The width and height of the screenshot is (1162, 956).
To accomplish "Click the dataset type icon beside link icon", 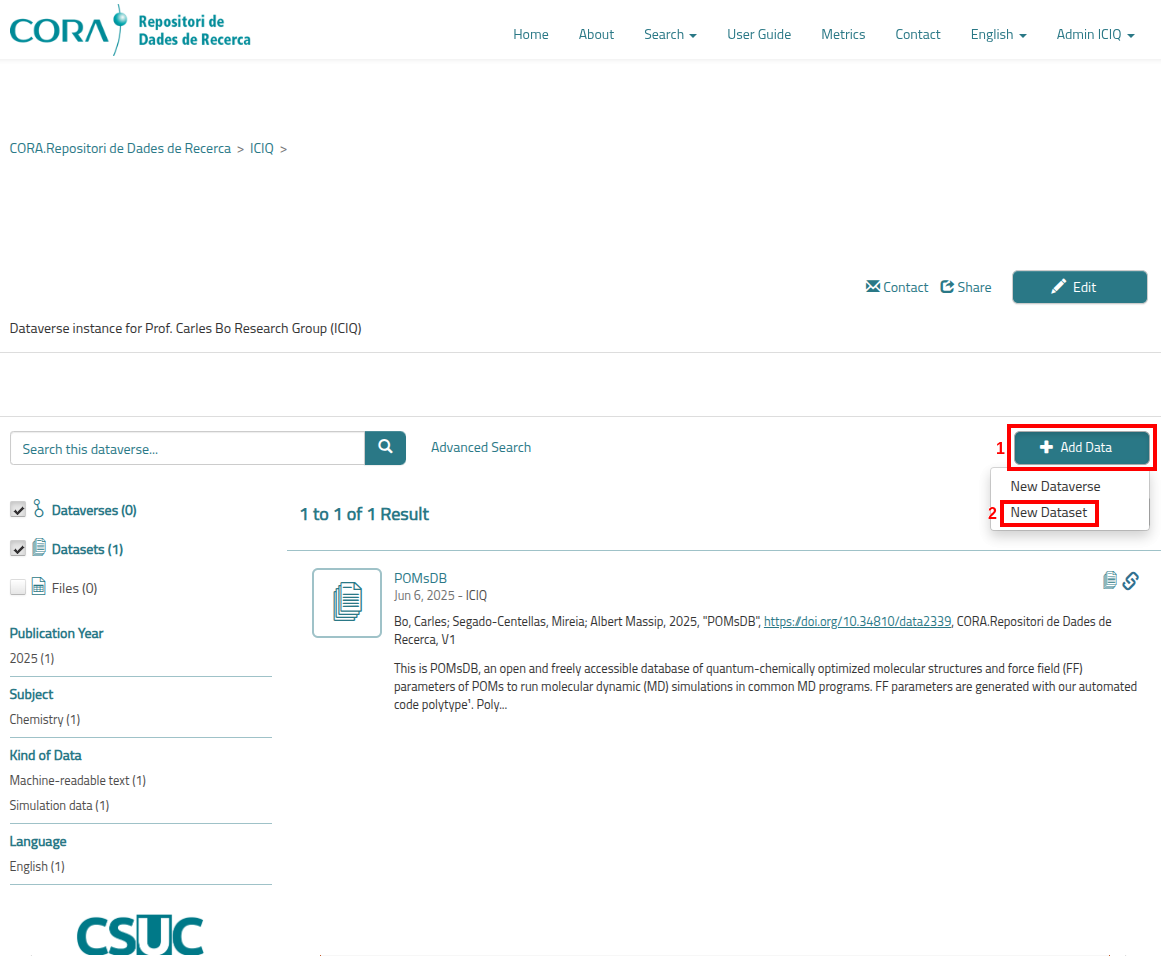I will (1109, 581).
